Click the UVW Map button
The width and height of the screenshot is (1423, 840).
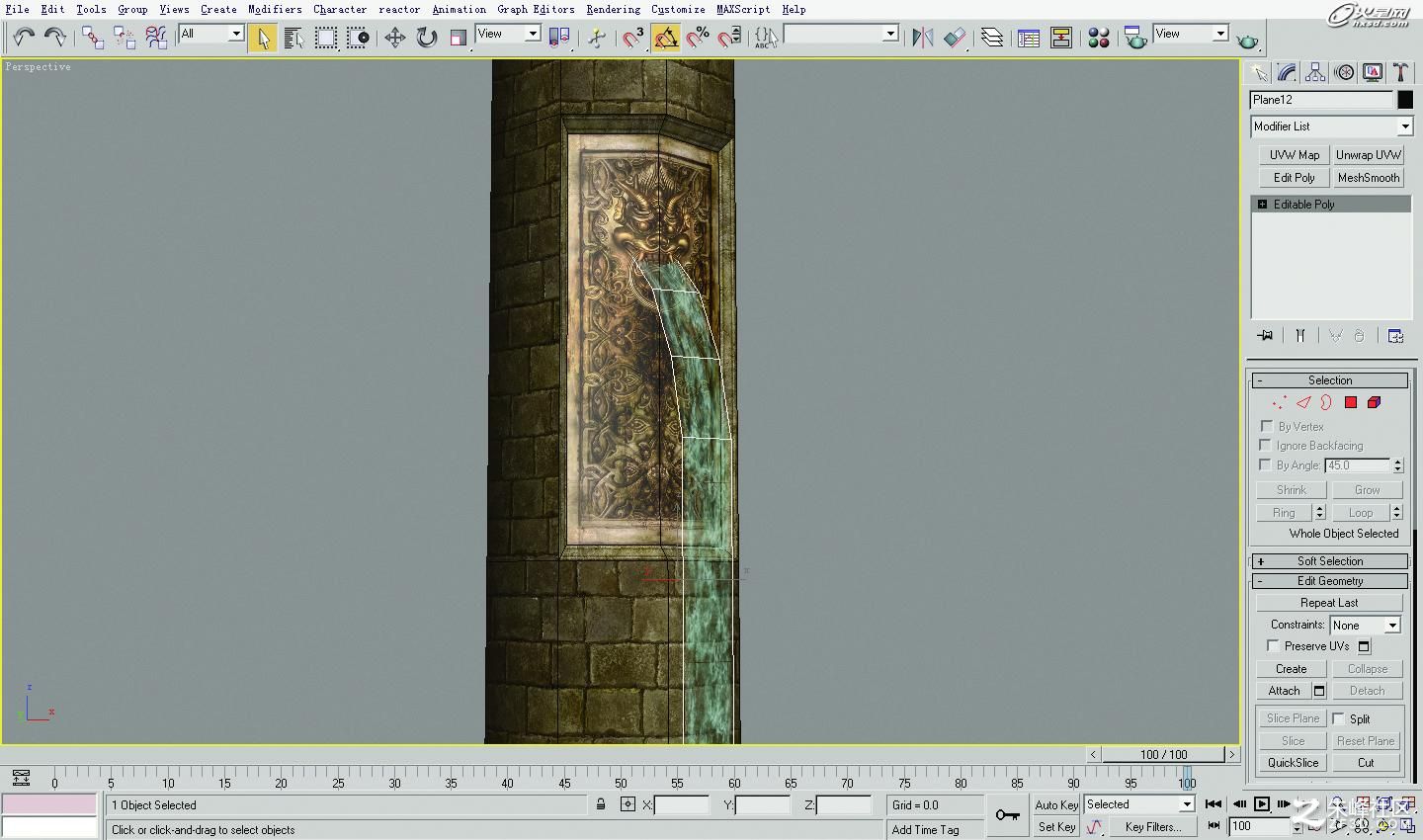tap(1295, 155)
